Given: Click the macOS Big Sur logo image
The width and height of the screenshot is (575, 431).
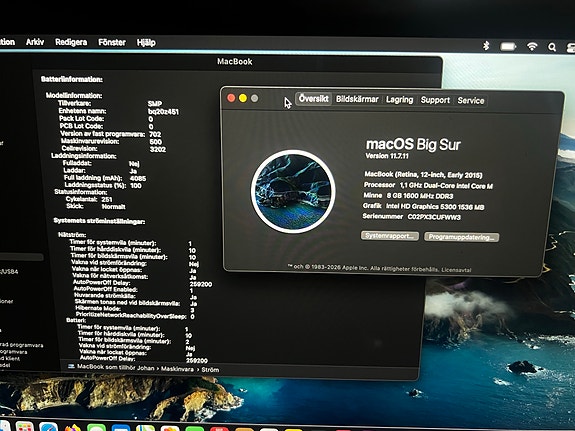Looking at the screenshot, I should coord(293,191).
